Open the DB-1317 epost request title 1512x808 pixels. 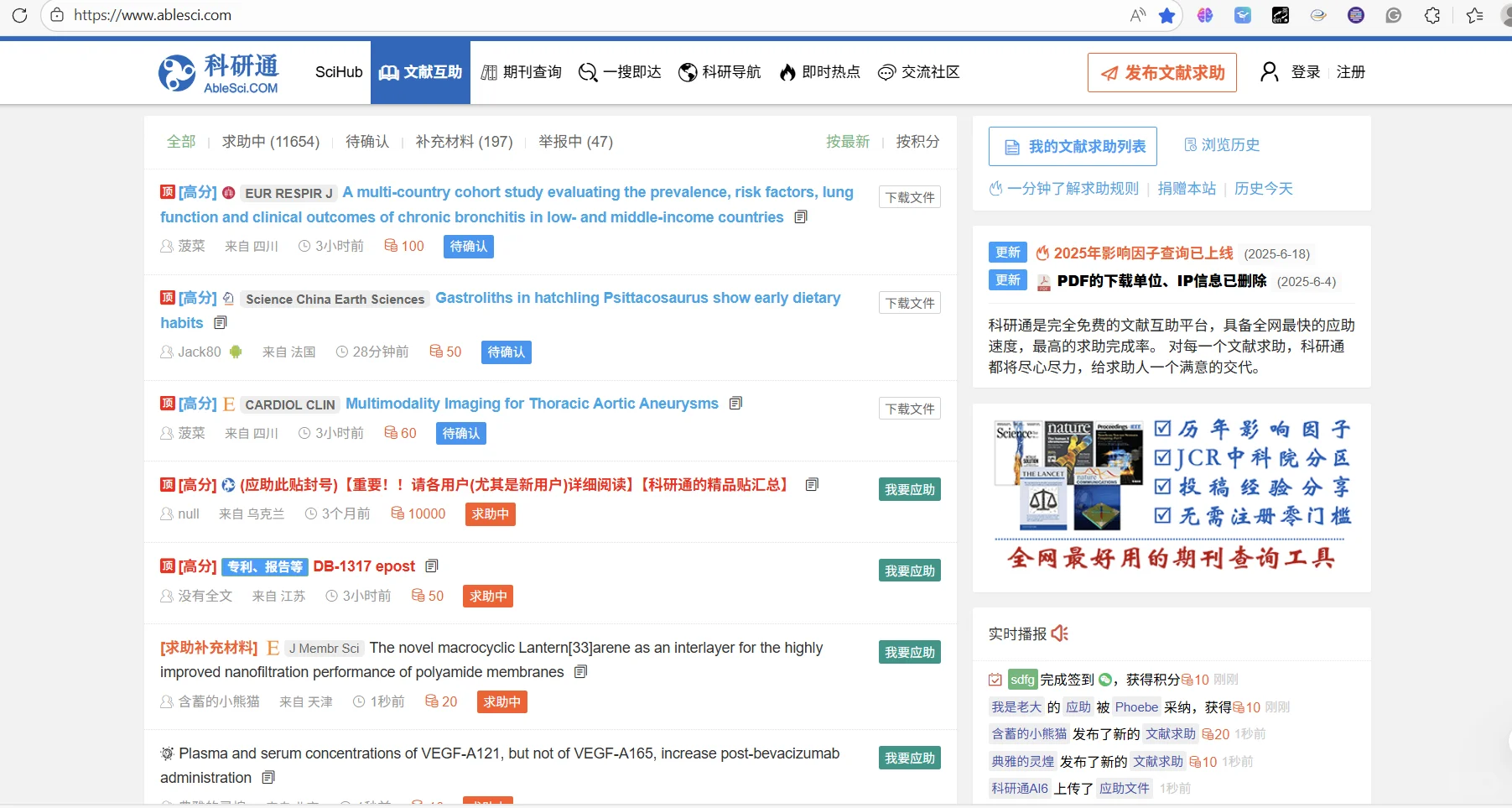(364, 566)
